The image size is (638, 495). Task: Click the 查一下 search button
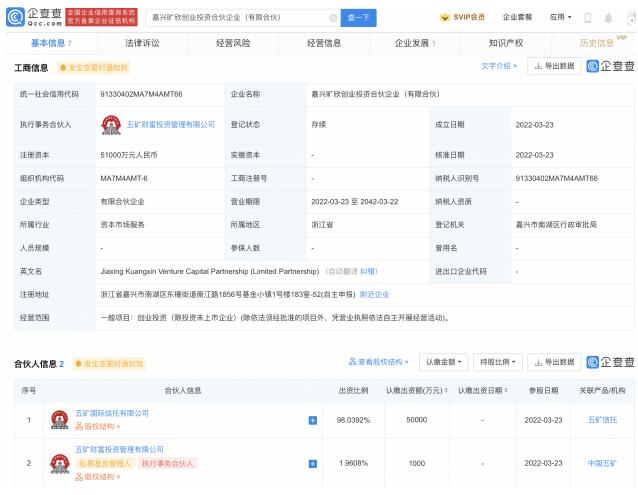click(x=358, y=17)
